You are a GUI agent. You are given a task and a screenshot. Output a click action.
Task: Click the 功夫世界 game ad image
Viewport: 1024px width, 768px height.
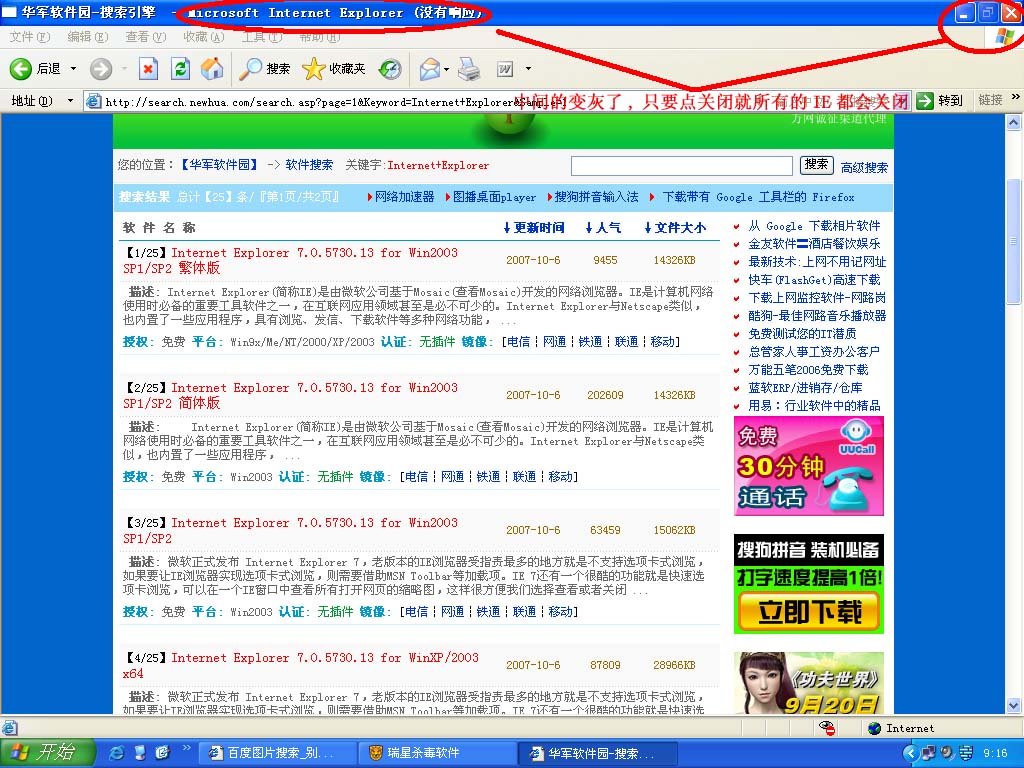(x=808, y=682)
